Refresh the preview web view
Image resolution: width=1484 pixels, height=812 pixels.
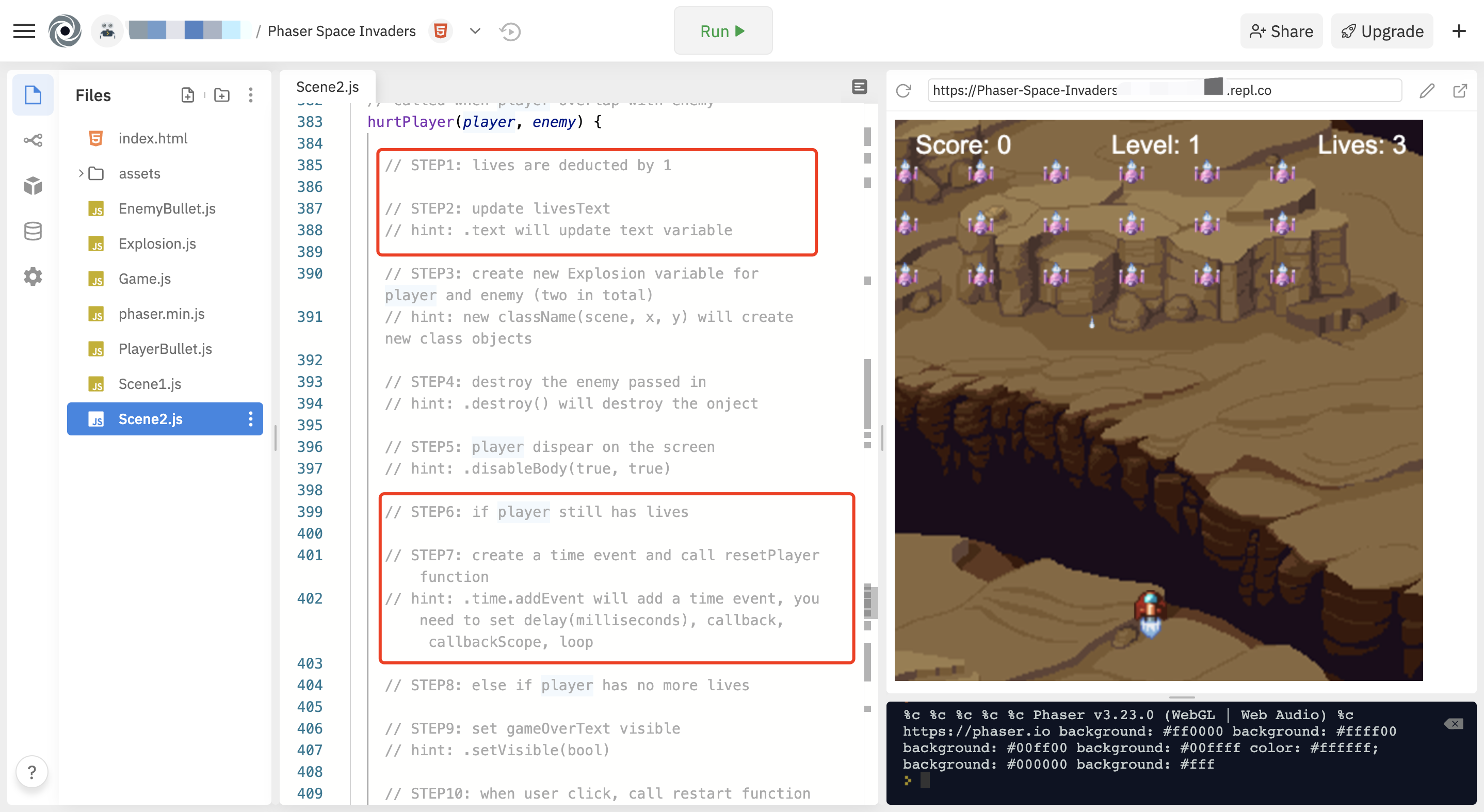(904, 90)
